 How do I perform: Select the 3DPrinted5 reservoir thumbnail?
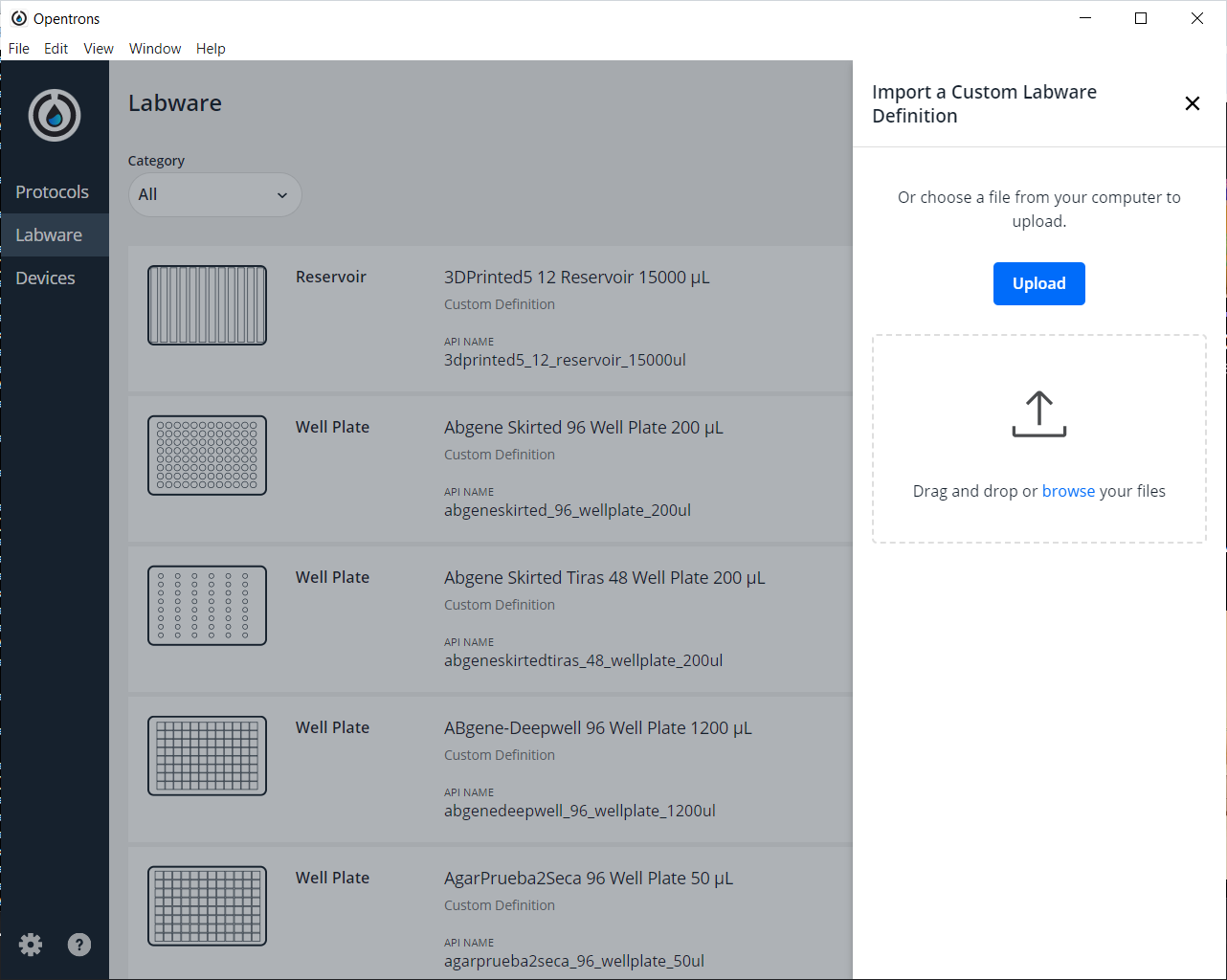click(207, 305)
